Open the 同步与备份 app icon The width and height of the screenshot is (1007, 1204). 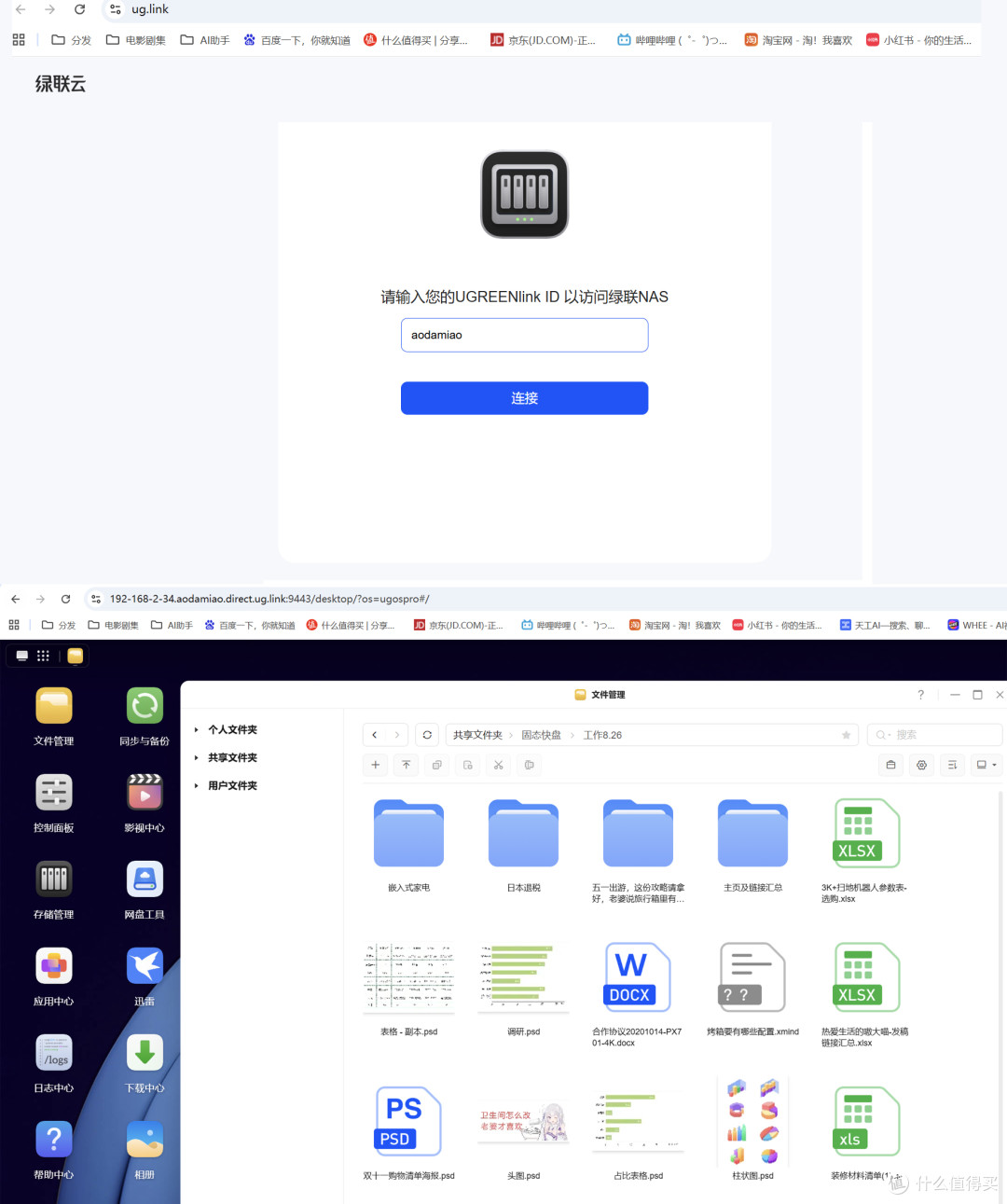[145, 706]
